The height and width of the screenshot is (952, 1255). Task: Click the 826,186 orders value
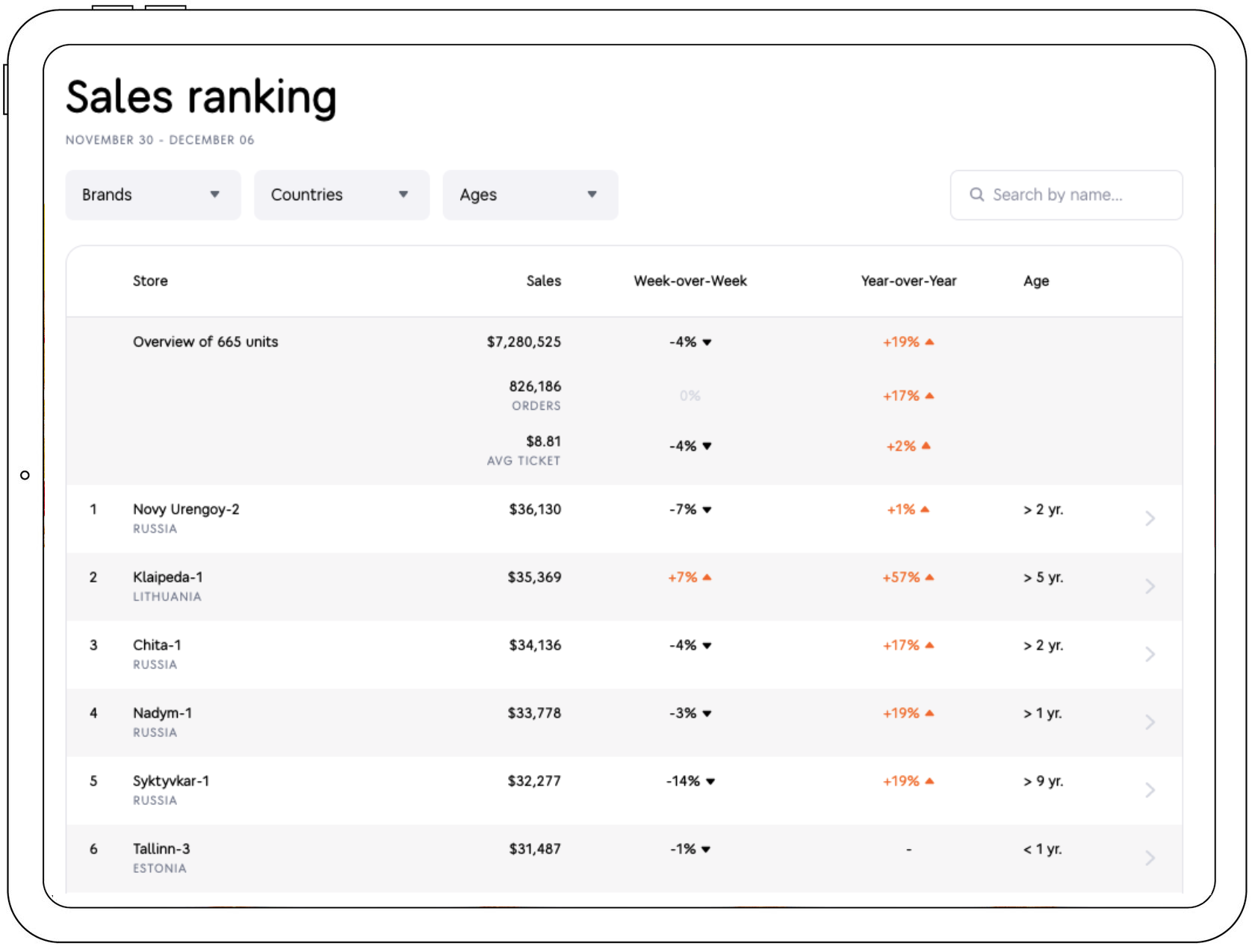point(535,386)
